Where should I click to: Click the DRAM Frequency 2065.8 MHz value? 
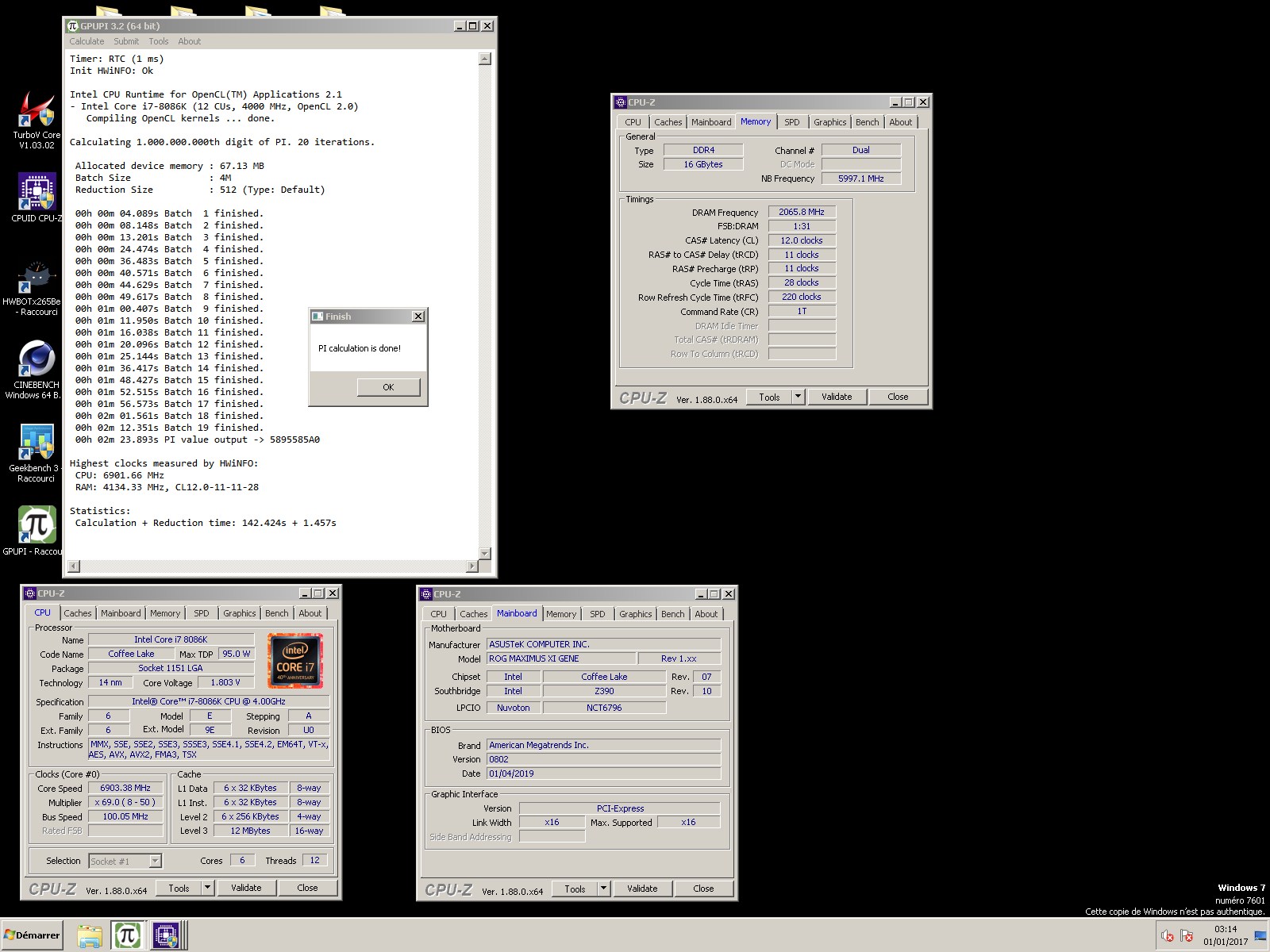pos(802,212)
